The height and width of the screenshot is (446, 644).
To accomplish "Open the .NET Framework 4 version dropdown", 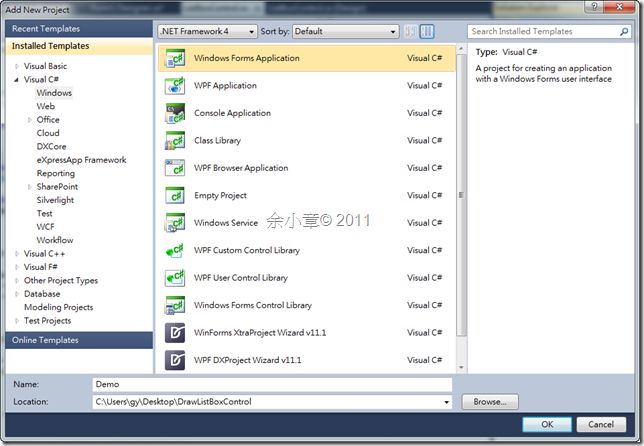I will [x=207, y=31].
